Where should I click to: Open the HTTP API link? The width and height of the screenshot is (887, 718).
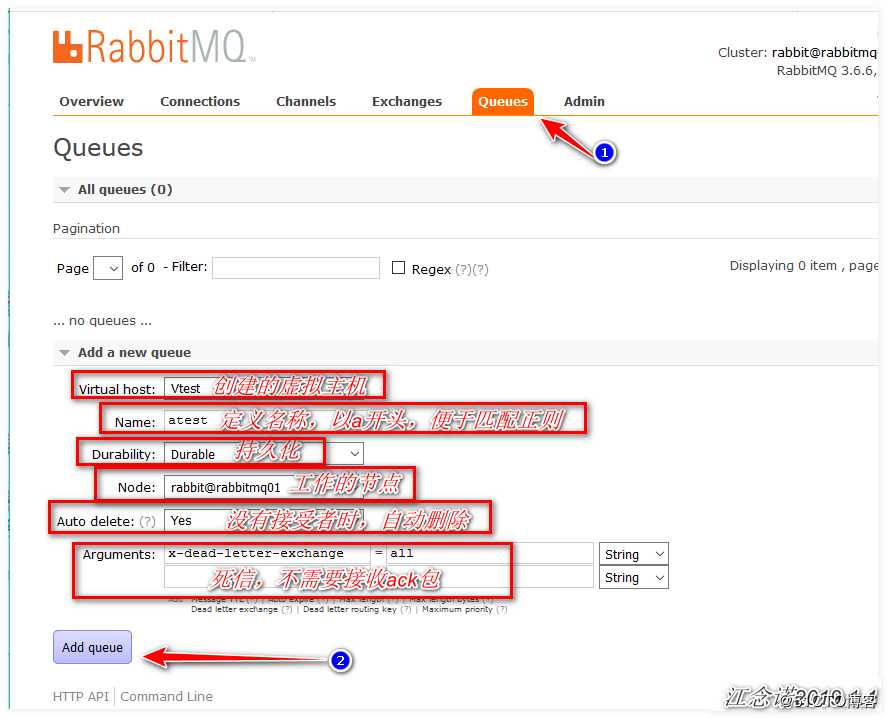pyautogui.click(x=80, y=696)
